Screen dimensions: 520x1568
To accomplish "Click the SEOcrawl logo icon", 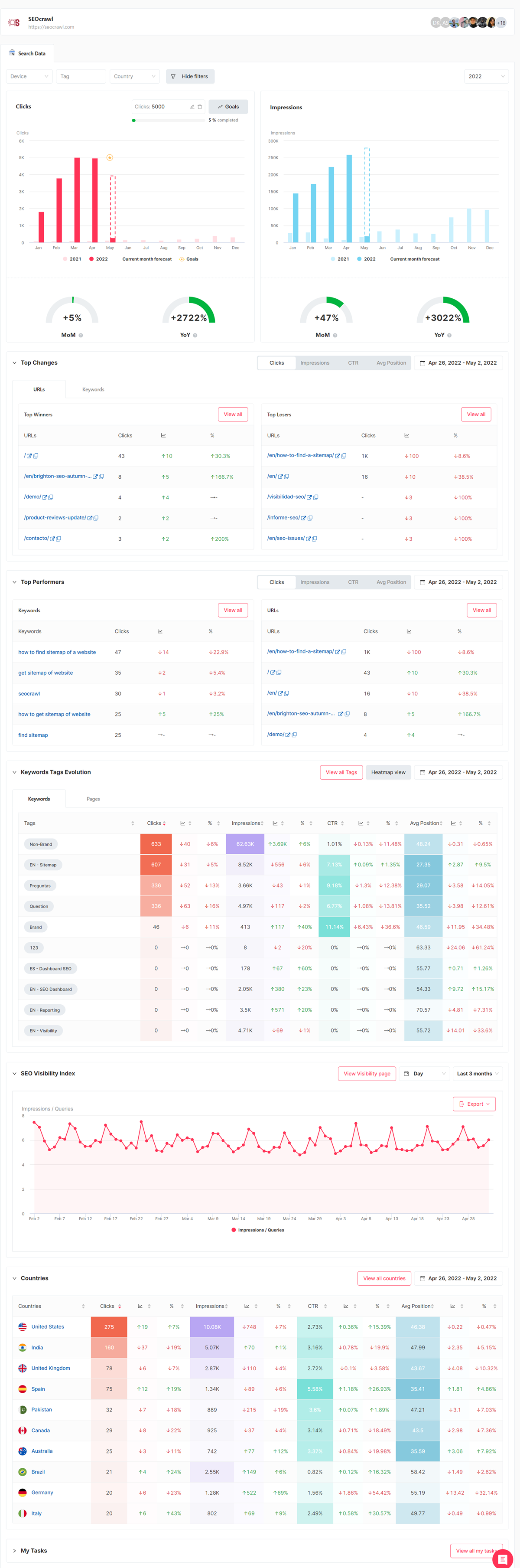I will [14, 23].
